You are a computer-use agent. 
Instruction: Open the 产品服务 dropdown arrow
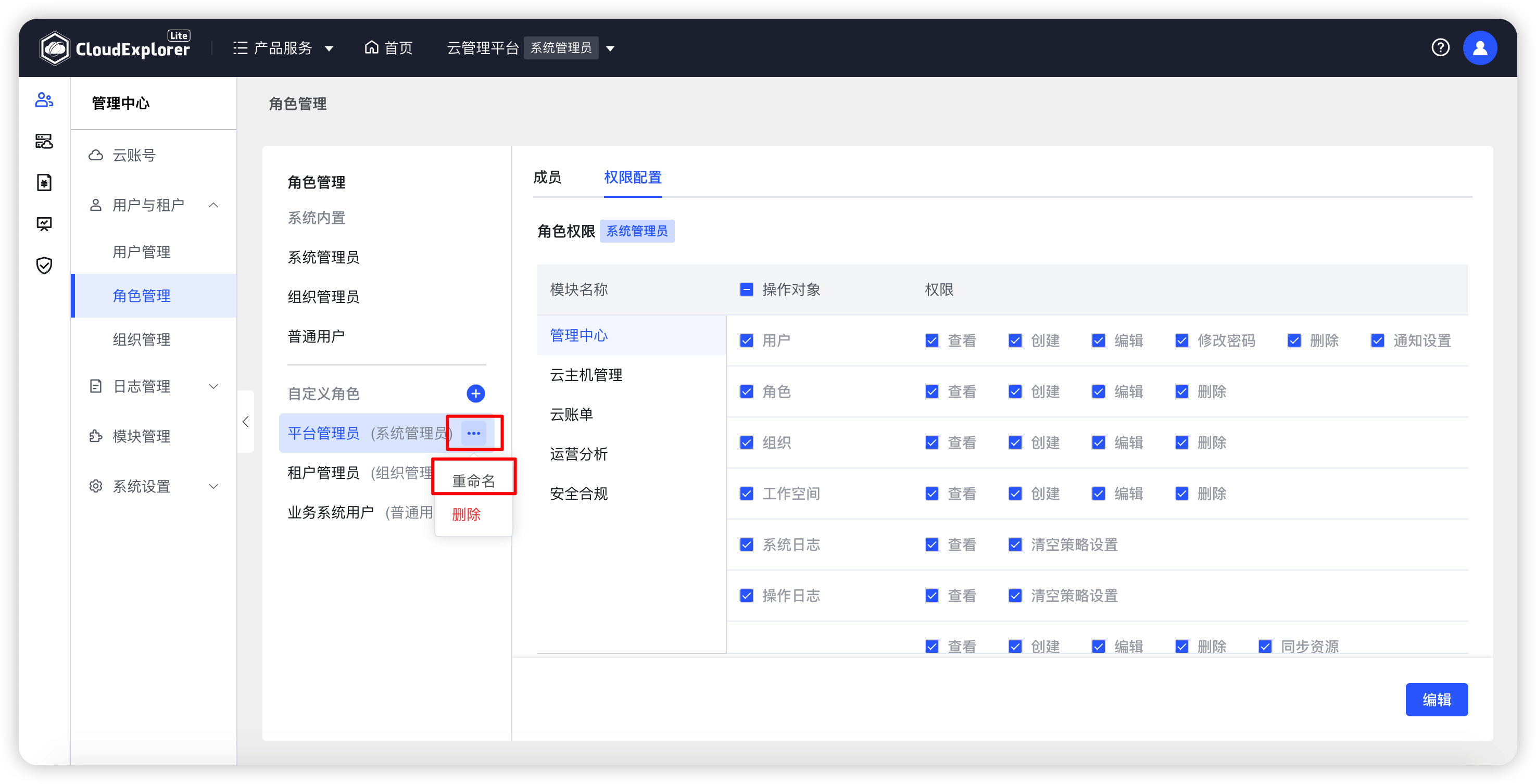329,48
